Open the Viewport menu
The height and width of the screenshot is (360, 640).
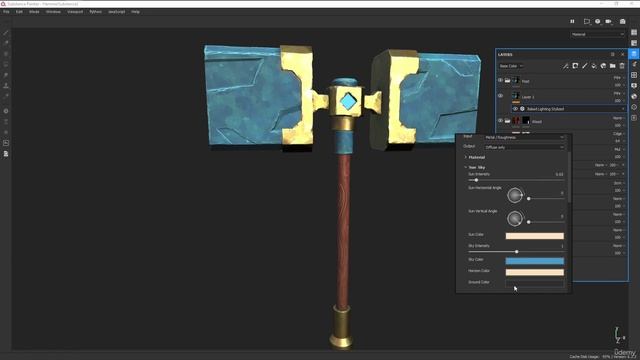pos(75,12)
